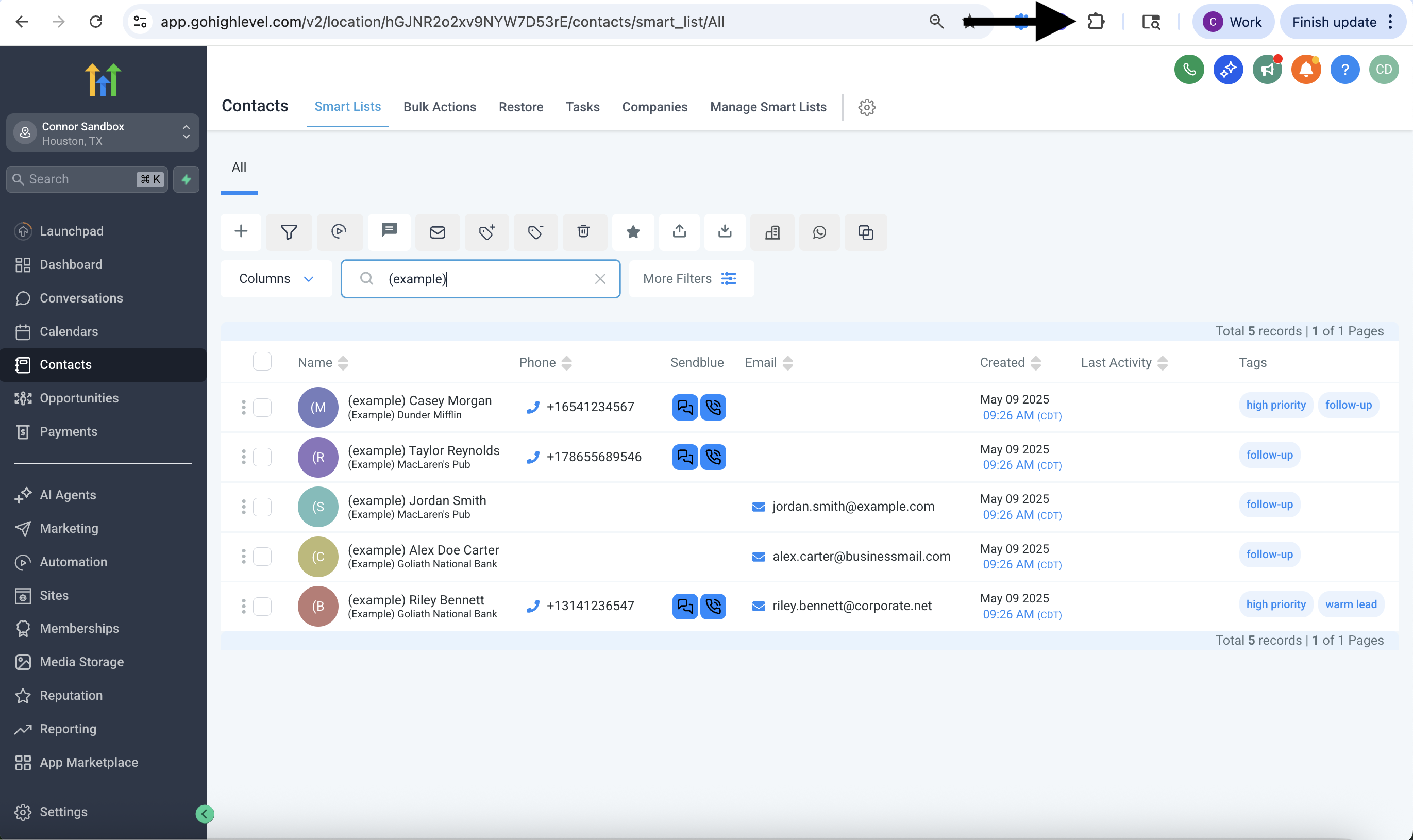This screenshot has width=1413, height=840.
Task: Check the Alex Doe Carter row checkbox
Action: point(262,557)
